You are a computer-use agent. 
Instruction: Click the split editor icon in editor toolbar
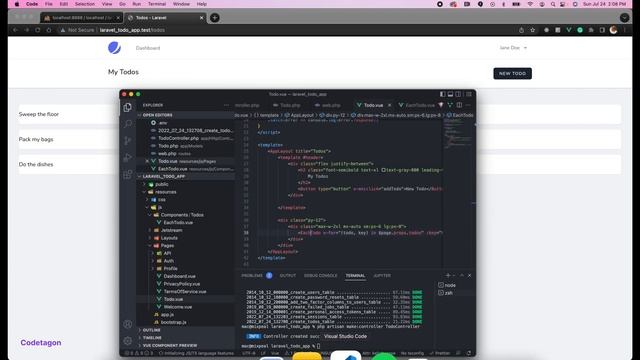click(x=459, y=105)
